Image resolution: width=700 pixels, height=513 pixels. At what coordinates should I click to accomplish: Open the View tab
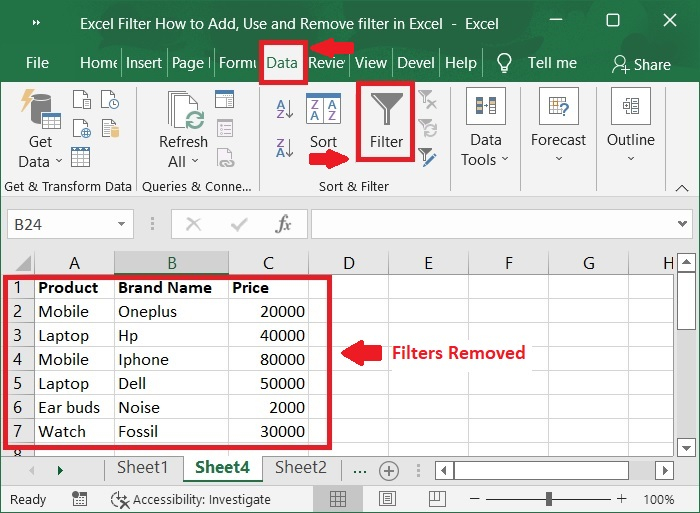coord(371,63)
